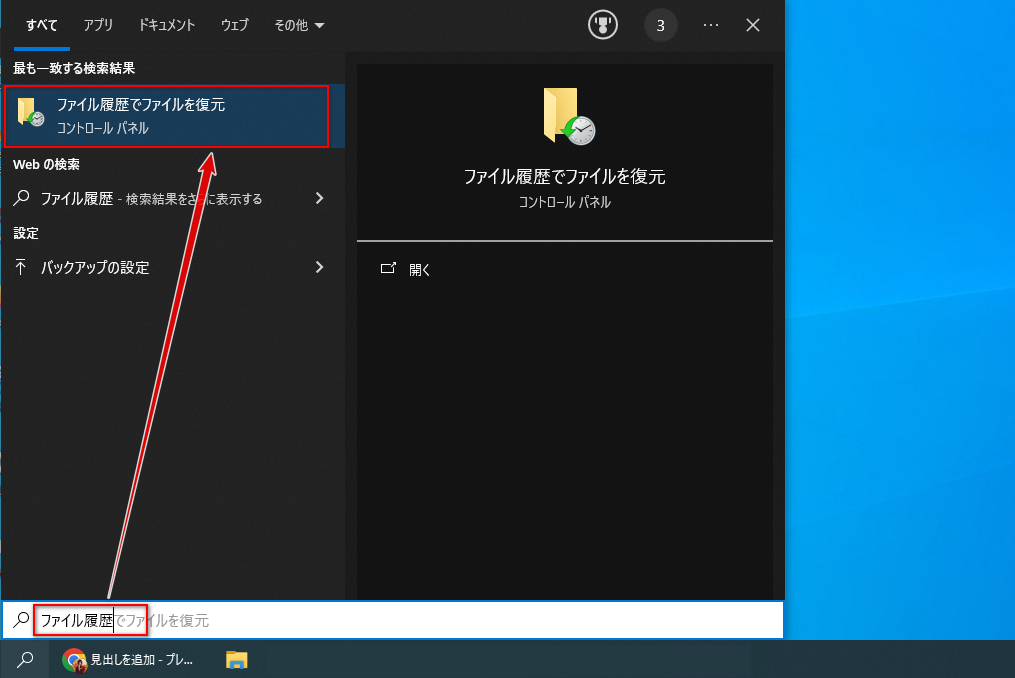
Task: Click the magnifier icon in the search box
Action: pos(21,620)
